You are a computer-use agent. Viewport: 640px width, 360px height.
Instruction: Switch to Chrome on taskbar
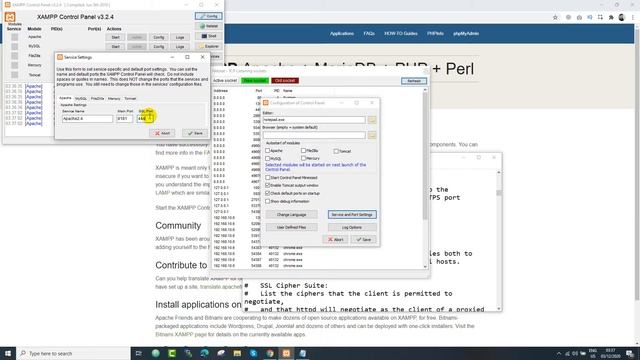[x=270, y=353]
